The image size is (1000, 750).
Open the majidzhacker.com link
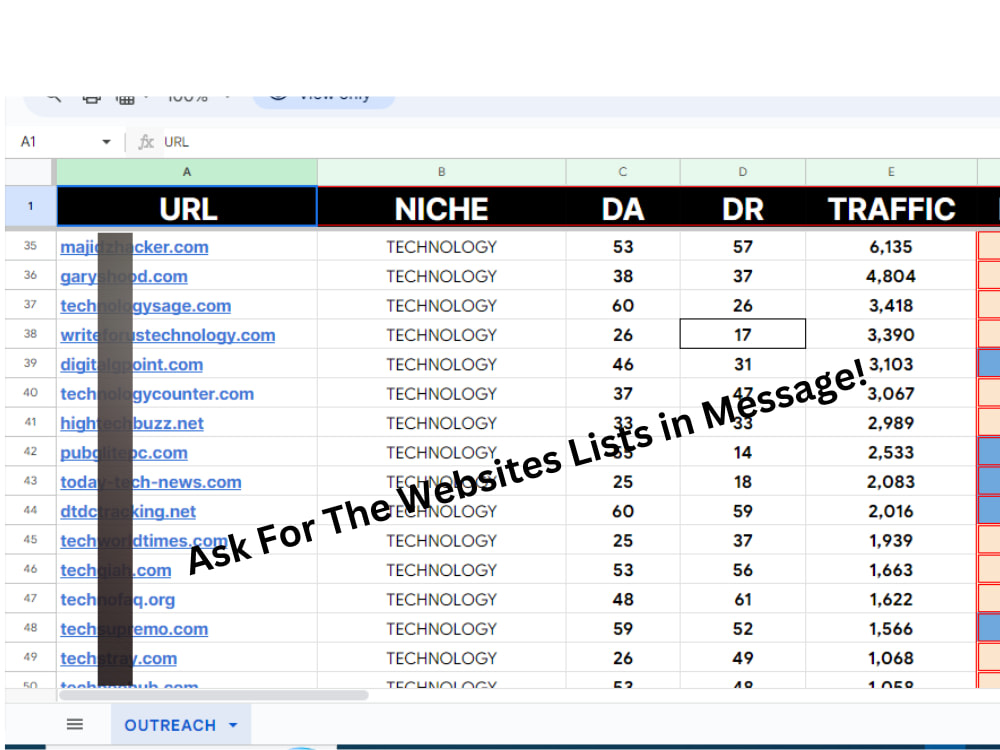tap(135, 247)
